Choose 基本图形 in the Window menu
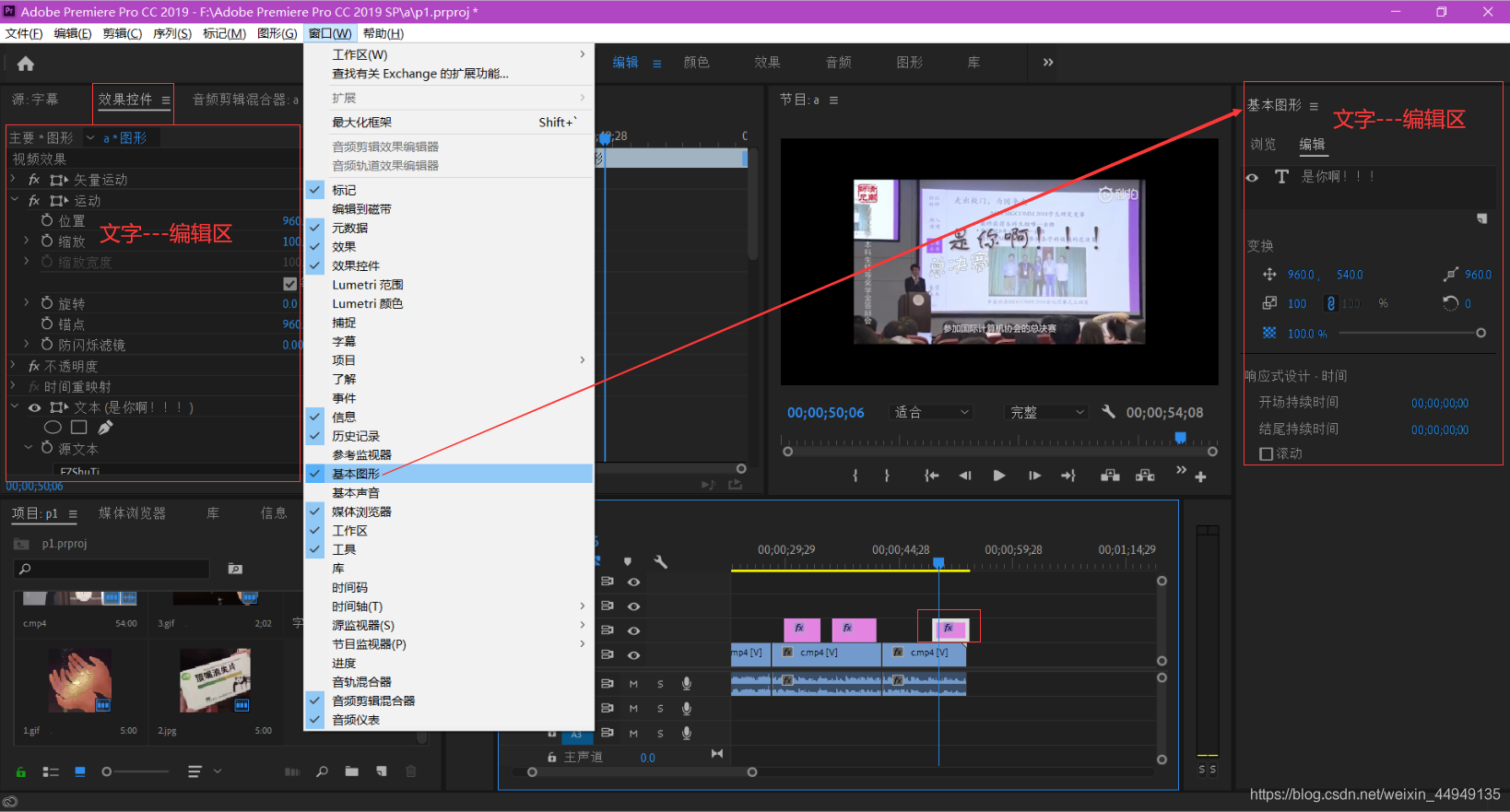1510x812 pixels. (x=449, y=474)
